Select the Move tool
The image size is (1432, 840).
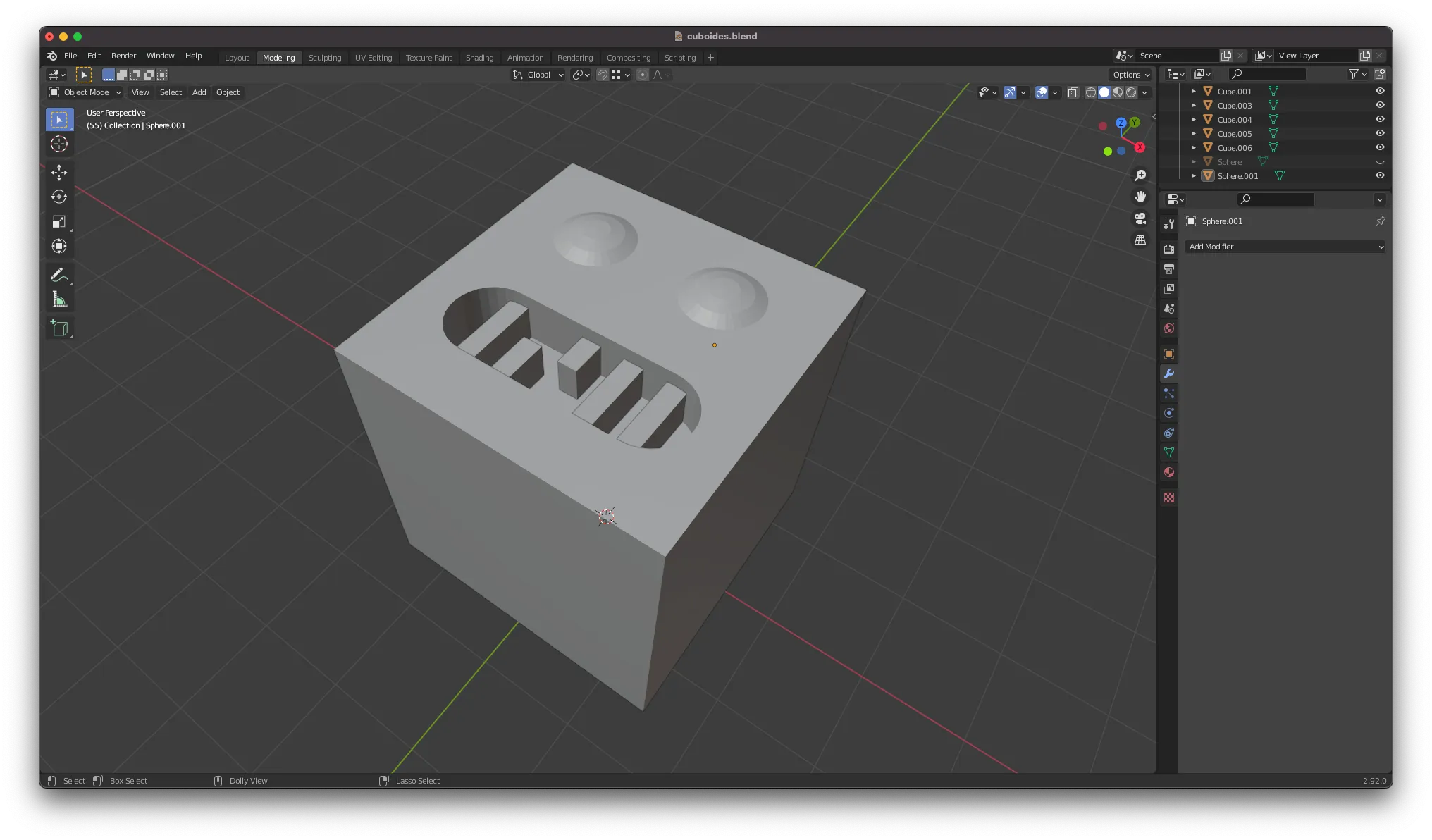[59, 172]
